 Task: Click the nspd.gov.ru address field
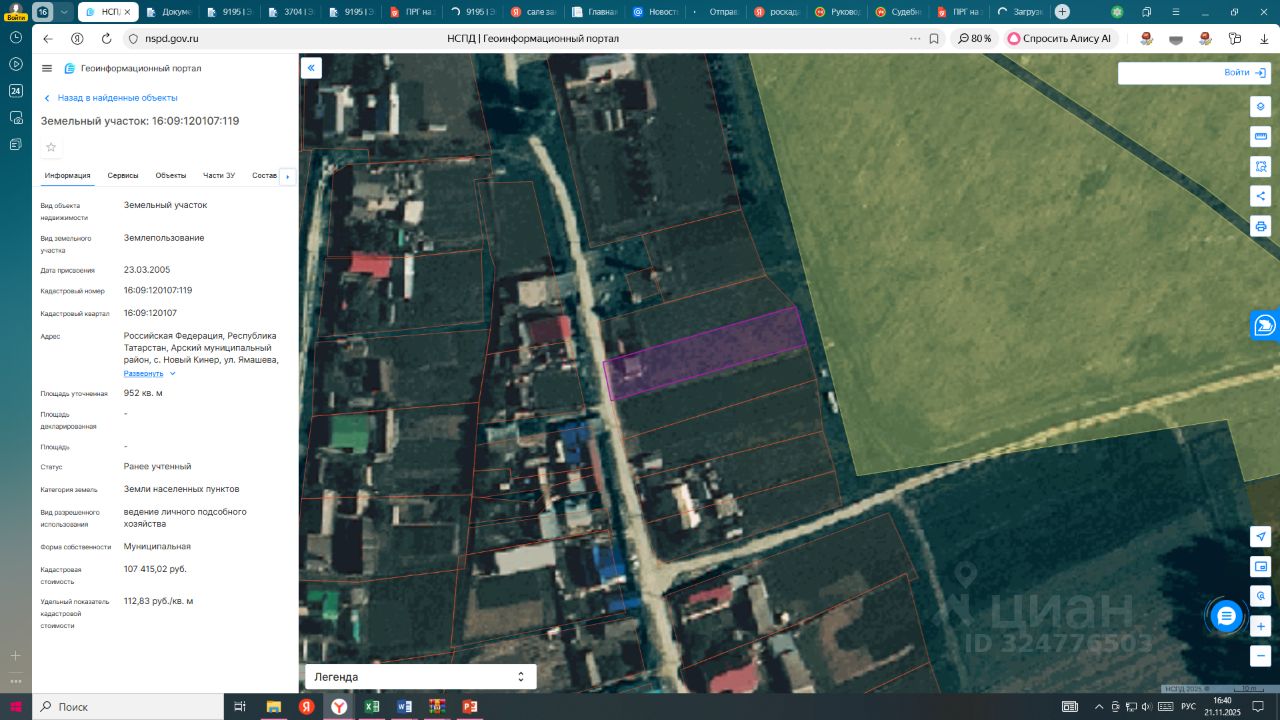(172, 39)
